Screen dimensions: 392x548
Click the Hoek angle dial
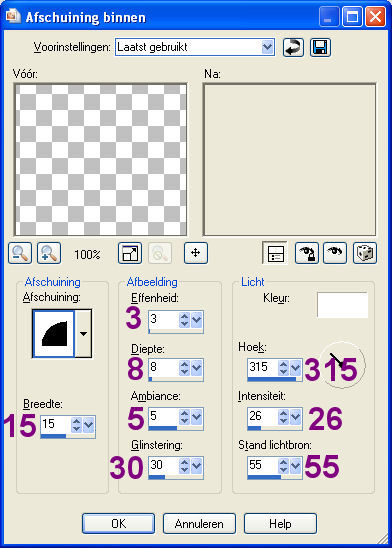(x=342, y=365)
